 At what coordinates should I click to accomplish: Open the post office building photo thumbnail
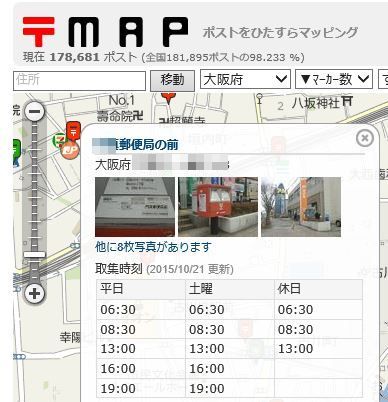pos(301,207)
